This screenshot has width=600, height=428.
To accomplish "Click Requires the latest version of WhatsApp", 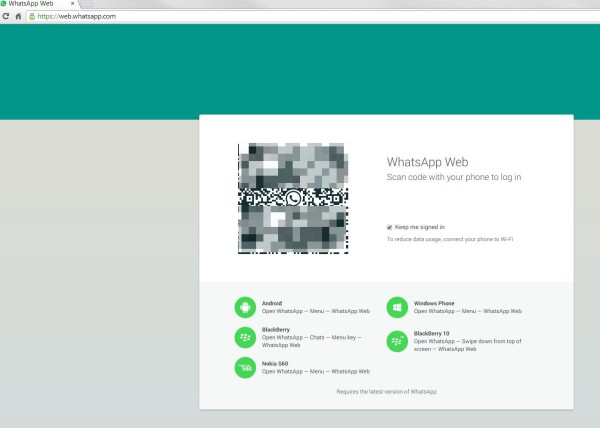I will [x=386, y=392].
